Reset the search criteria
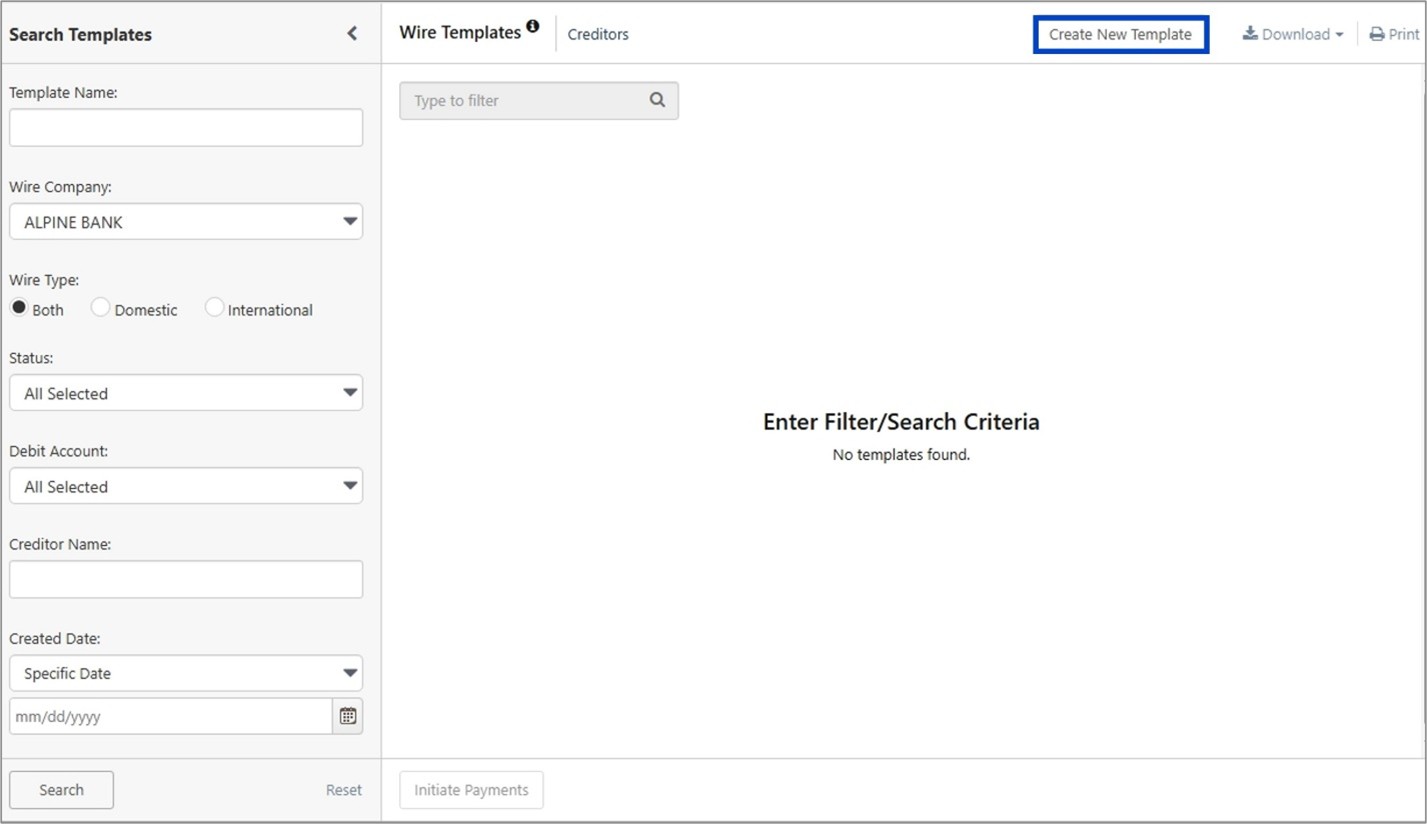1427x824 pixels. [343, 790]
